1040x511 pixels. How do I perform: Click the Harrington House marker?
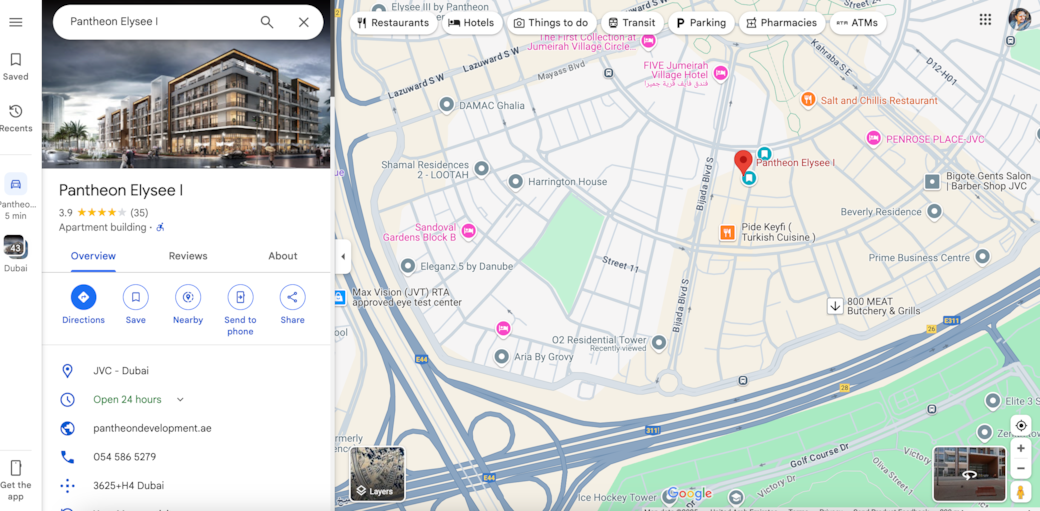pos(515,181)
